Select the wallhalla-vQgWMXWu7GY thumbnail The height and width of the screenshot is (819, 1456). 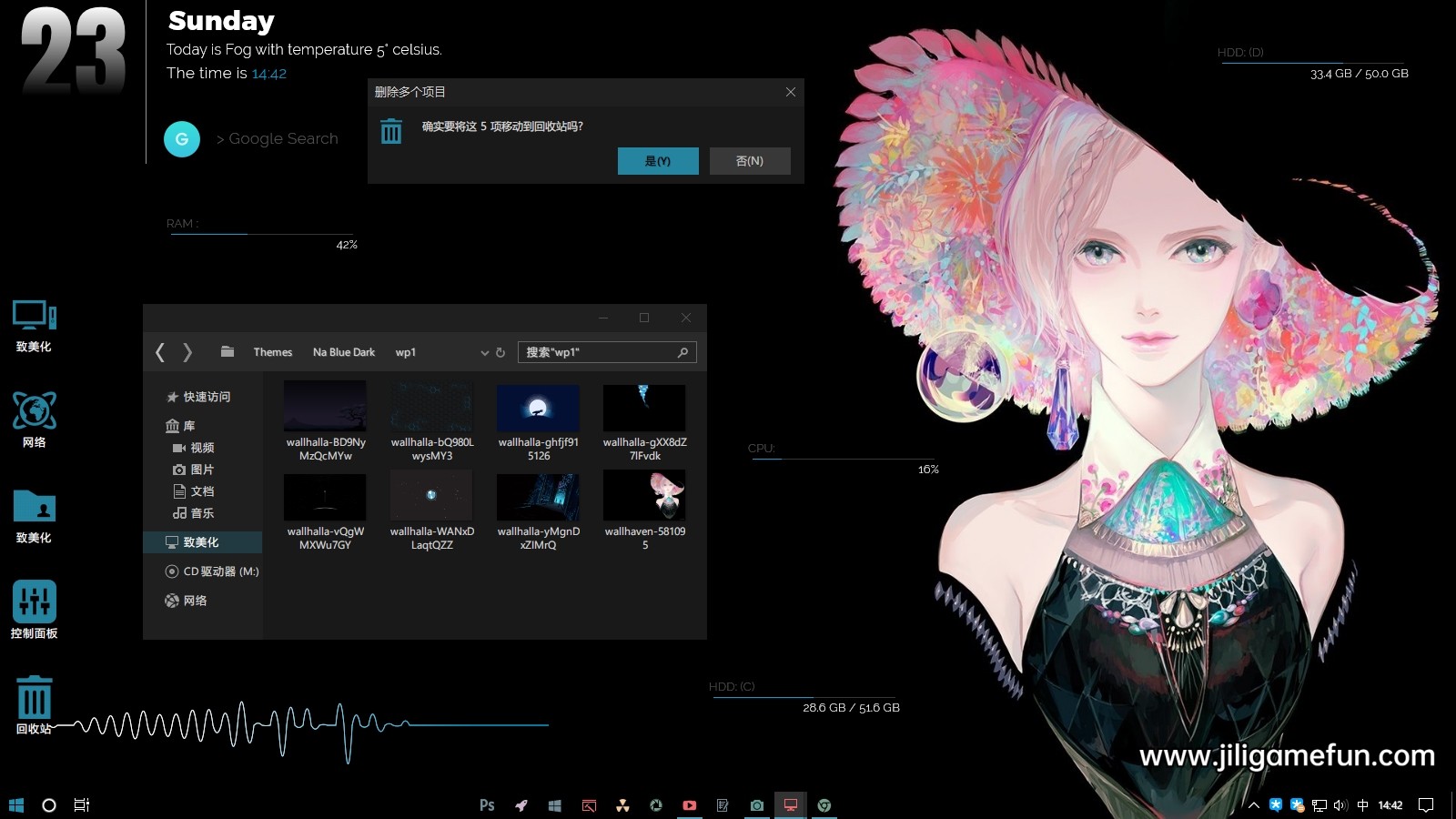[x=325, y=497]
